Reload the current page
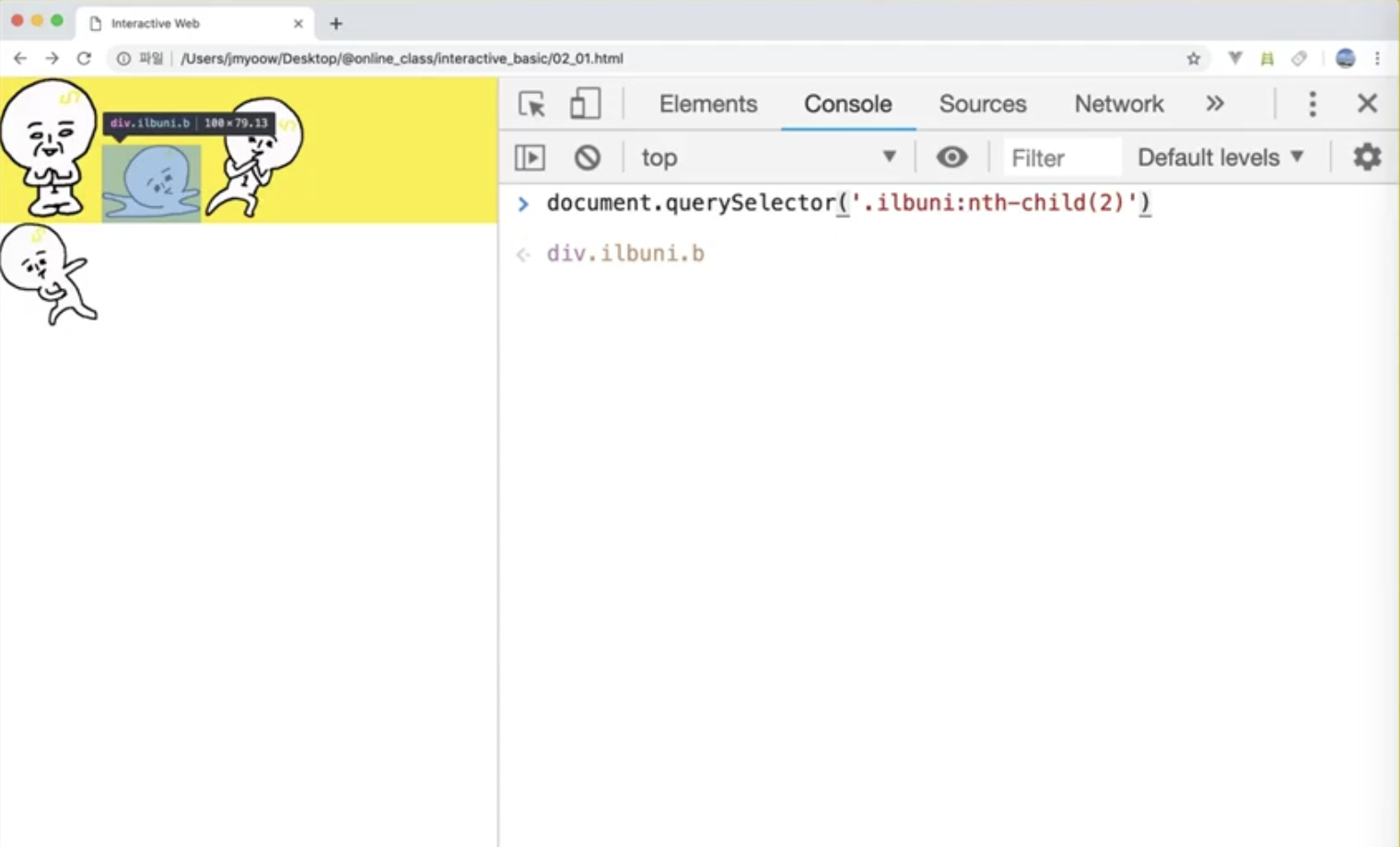 (84, 58)
